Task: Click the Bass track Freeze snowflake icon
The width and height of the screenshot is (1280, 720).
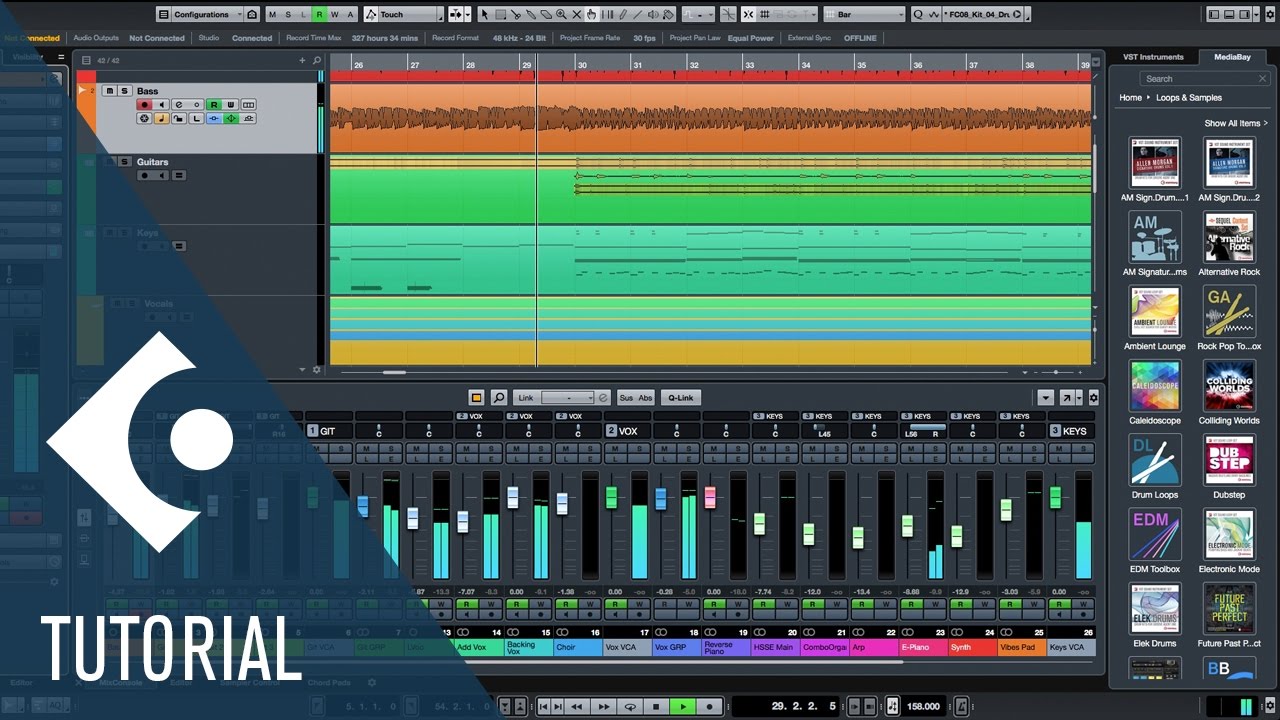Action: click(144, 118)
